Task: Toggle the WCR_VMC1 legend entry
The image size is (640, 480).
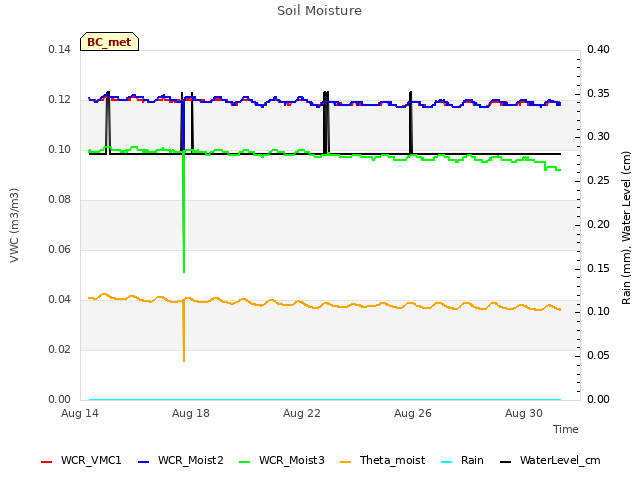Action: pyautogui.click(x=81, y=460)
